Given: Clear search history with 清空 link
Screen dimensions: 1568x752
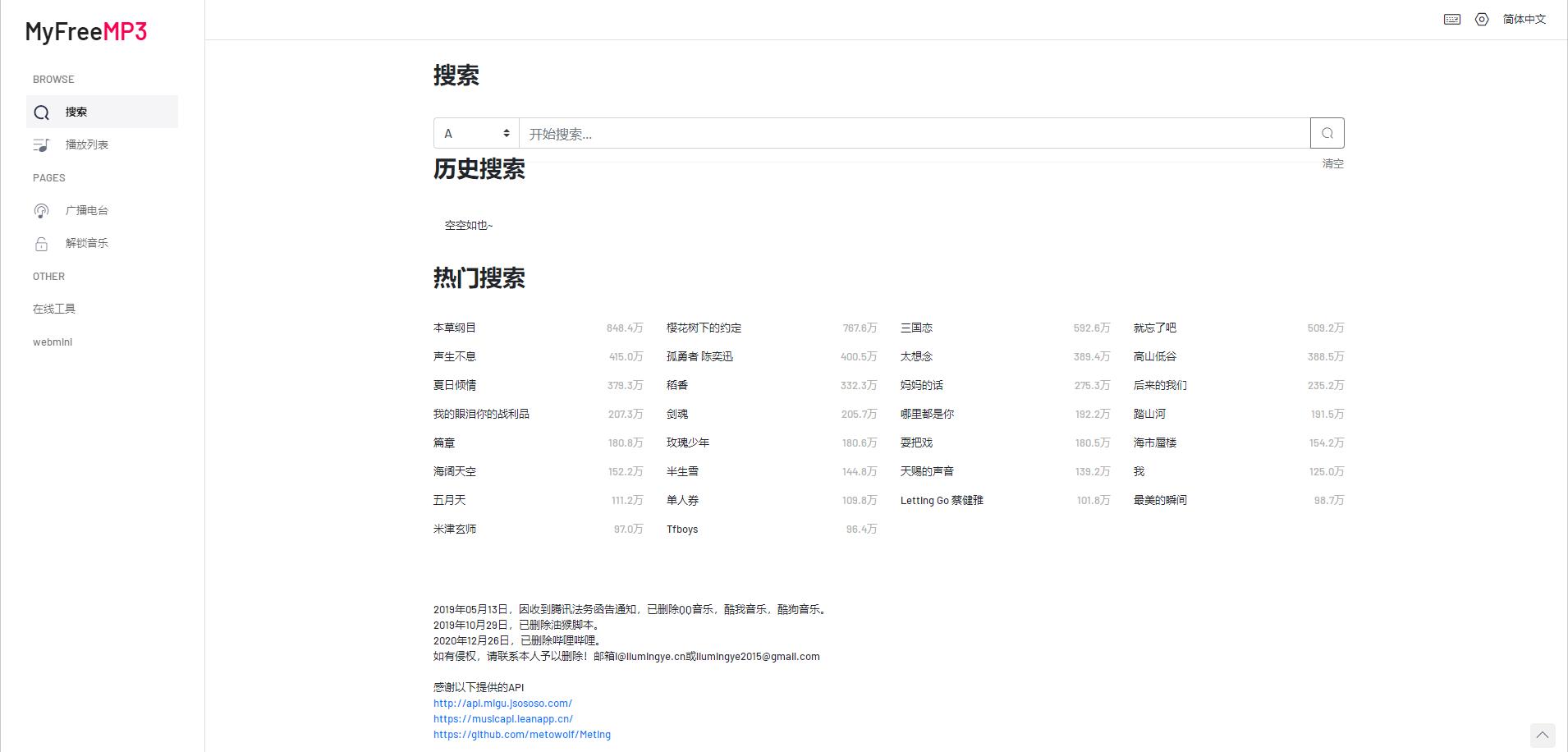Looking at the screenshot, I should click(x=1332, y=163).
